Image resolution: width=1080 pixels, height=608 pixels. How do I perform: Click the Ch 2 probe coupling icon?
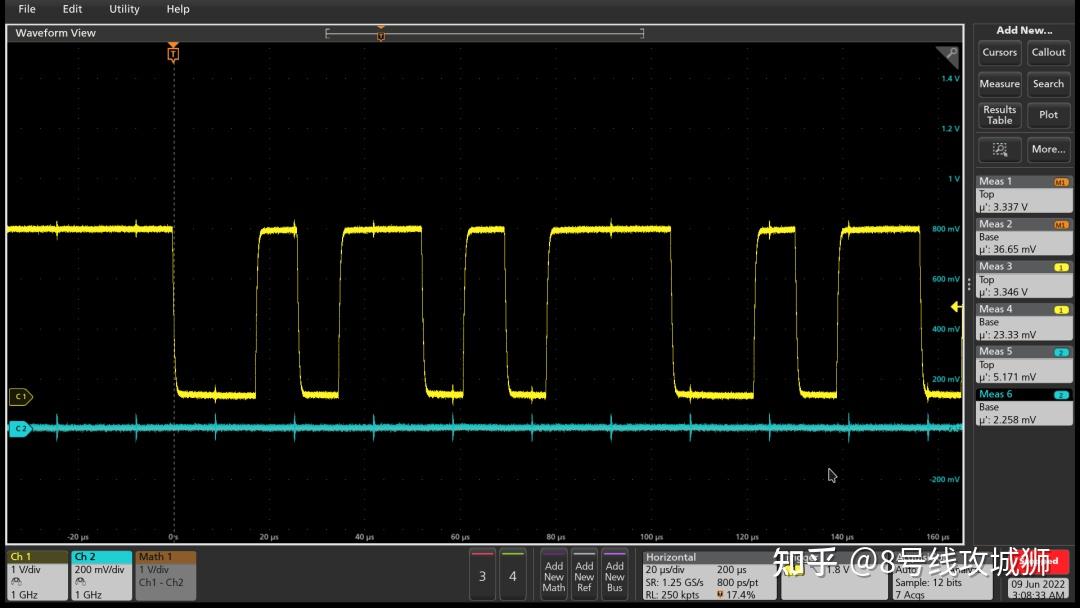tap(81, 582)
